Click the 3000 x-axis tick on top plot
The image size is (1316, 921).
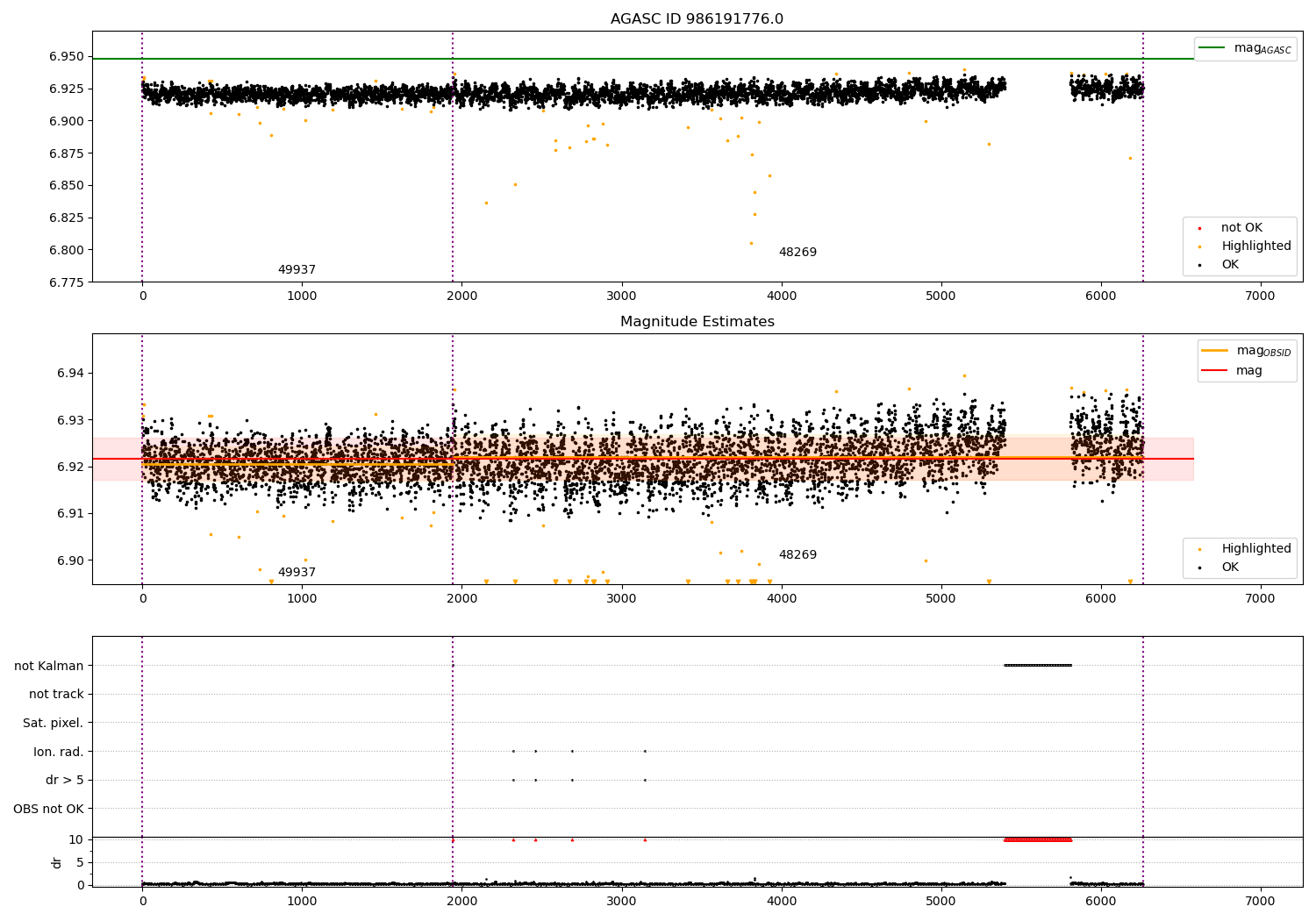tap(621, 296)
